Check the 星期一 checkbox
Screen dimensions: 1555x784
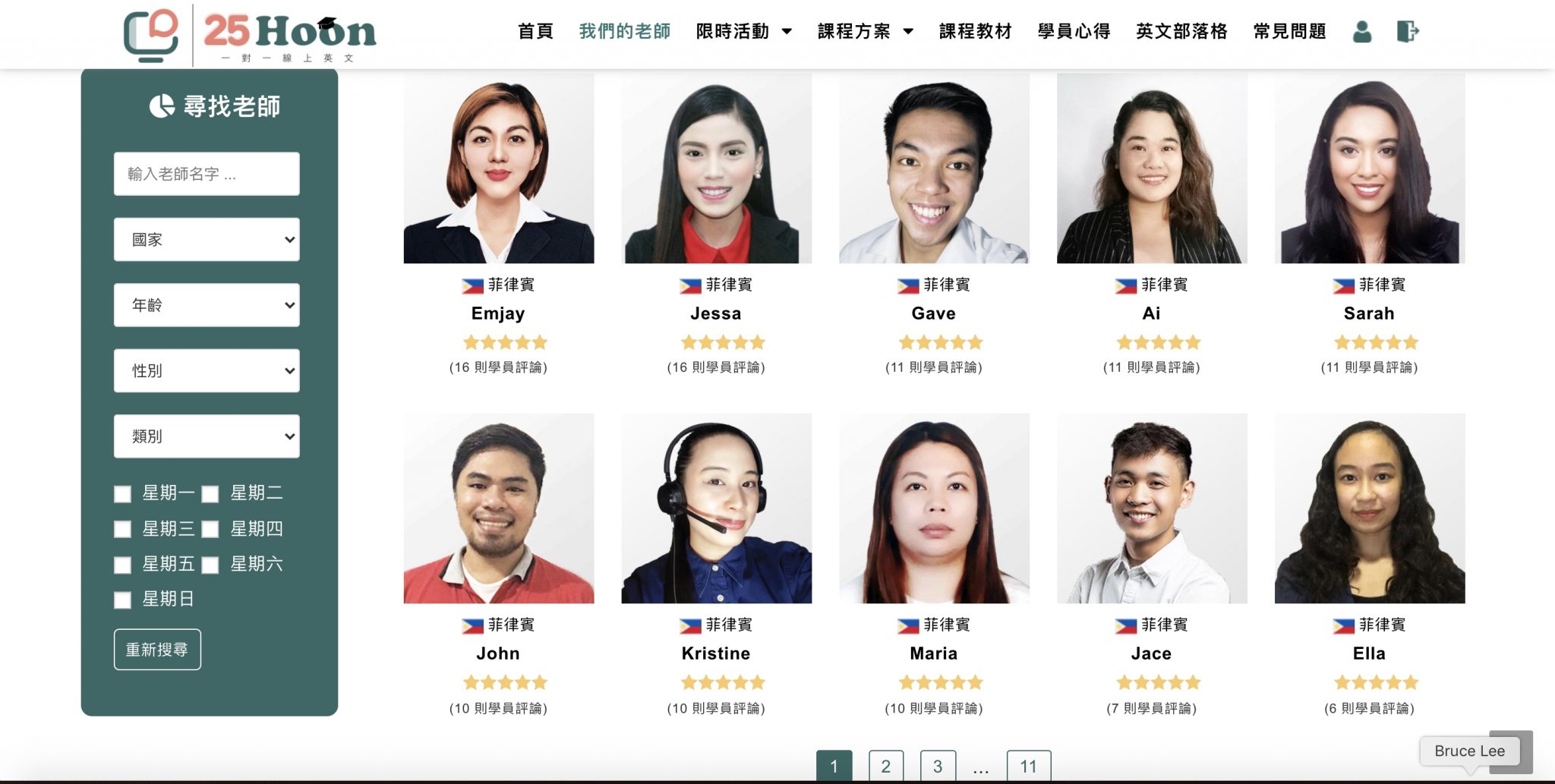(x=122, y=495)
